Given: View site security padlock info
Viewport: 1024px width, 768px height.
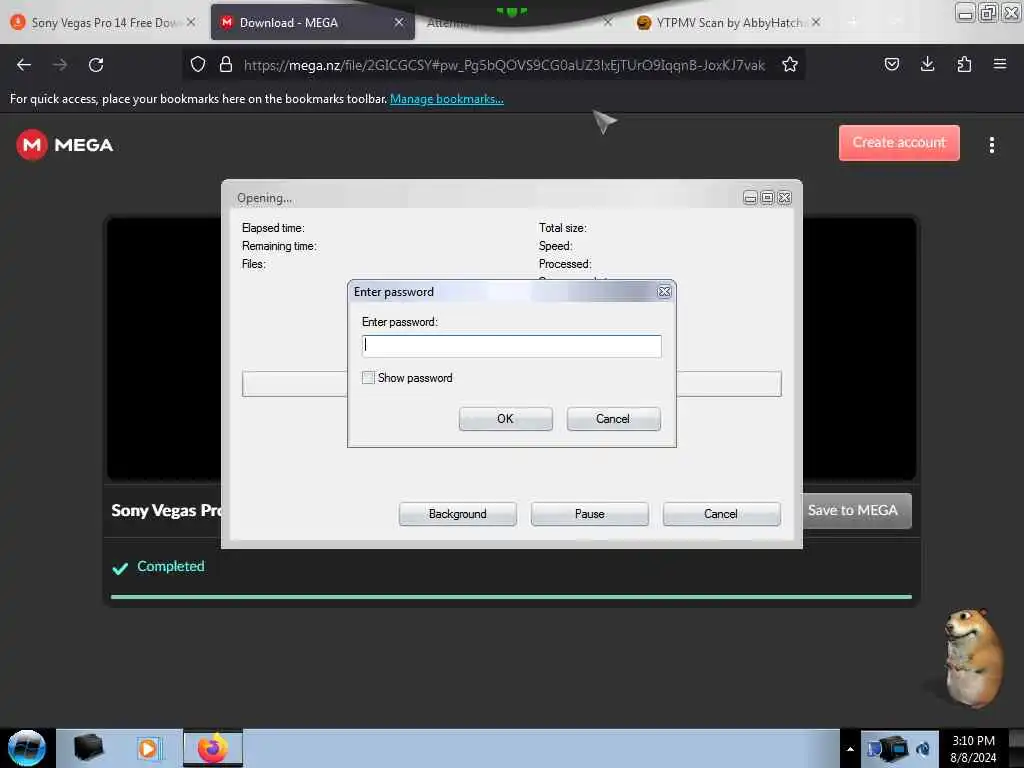Looking at the screenshot, I should point(226,64).
